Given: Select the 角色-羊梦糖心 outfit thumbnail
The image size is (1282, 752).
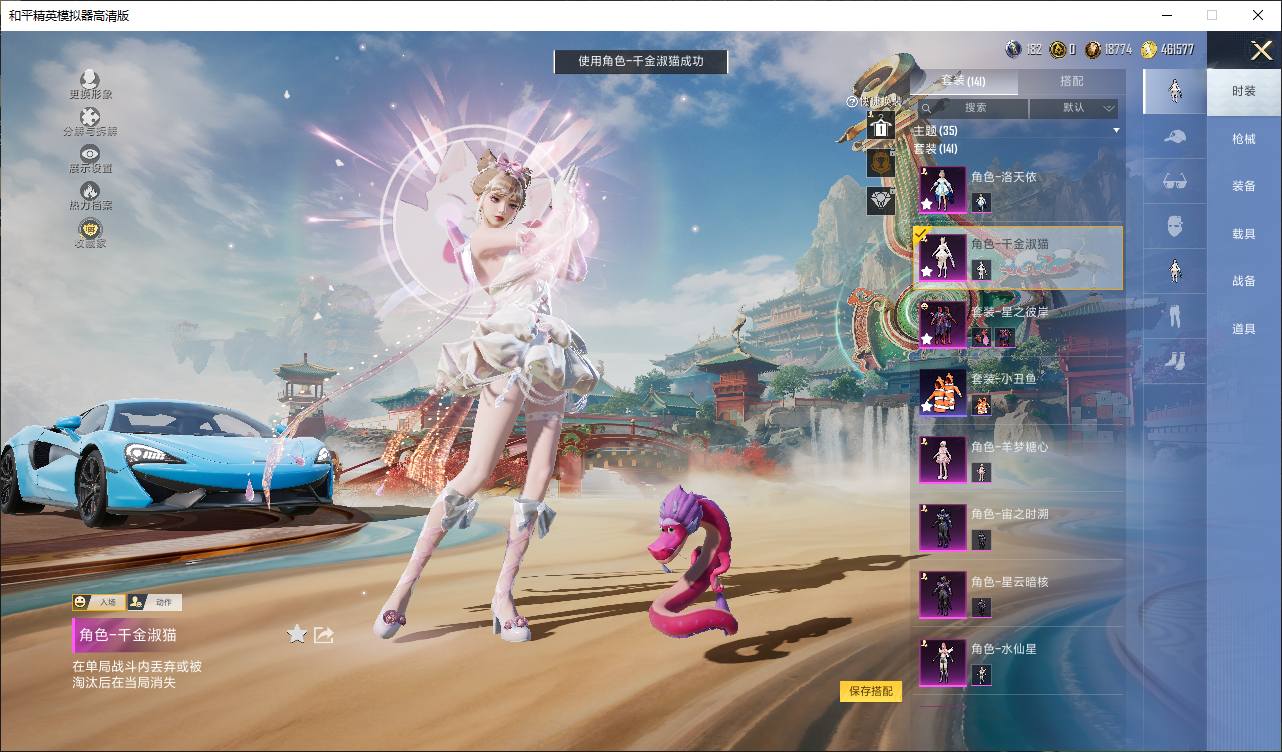Looking at the screenshot, I should point(942,460).
